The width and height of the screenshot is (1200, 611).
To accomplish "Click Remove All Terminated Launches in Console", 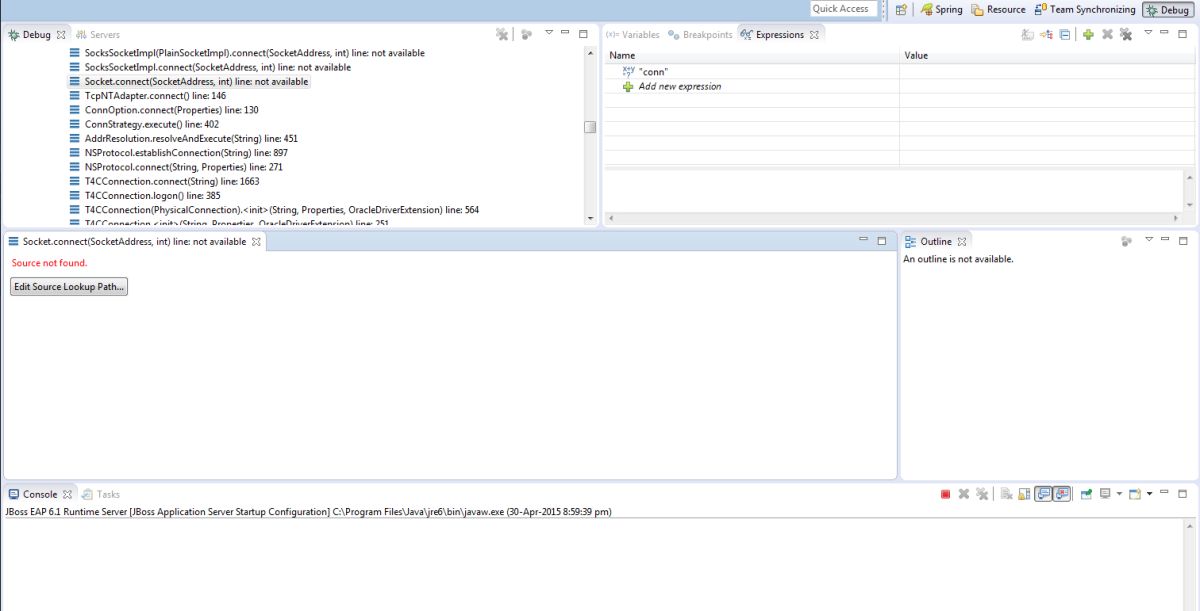I will coord(983,494).
